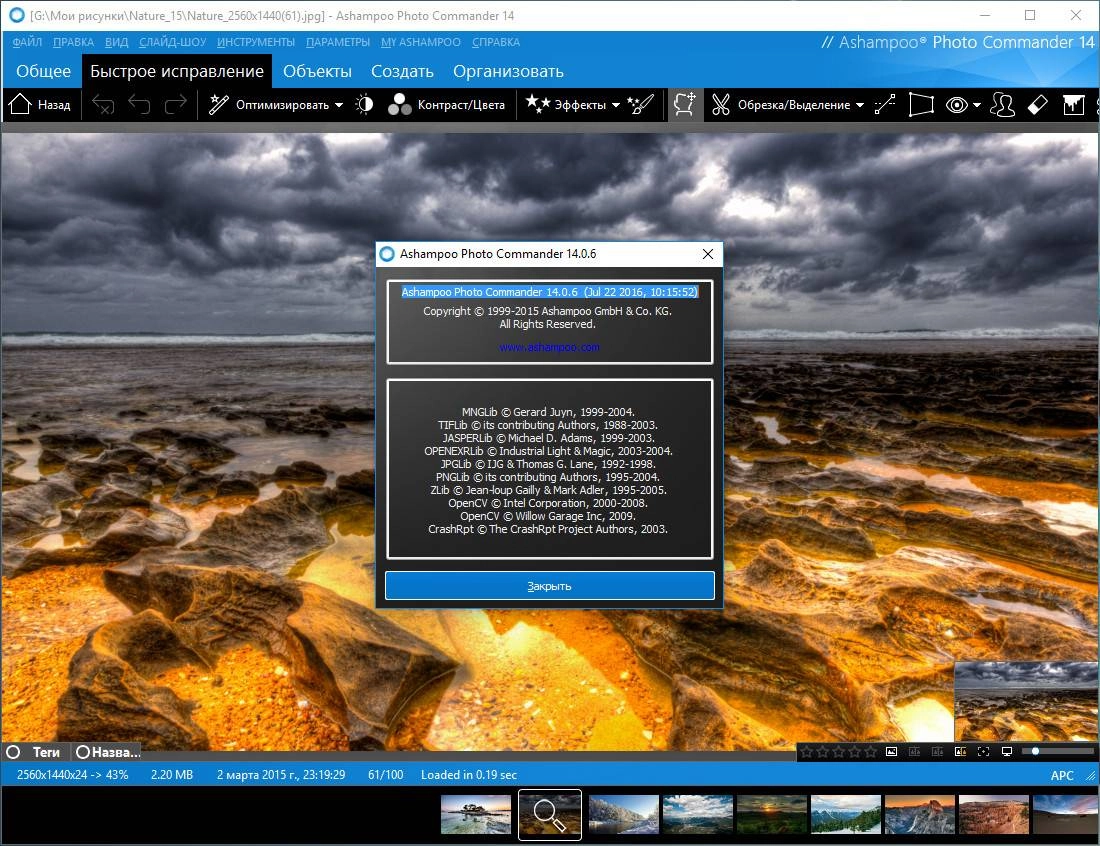
Task: Click the portrait faces retouch icon
Action: coord(1002,105)
